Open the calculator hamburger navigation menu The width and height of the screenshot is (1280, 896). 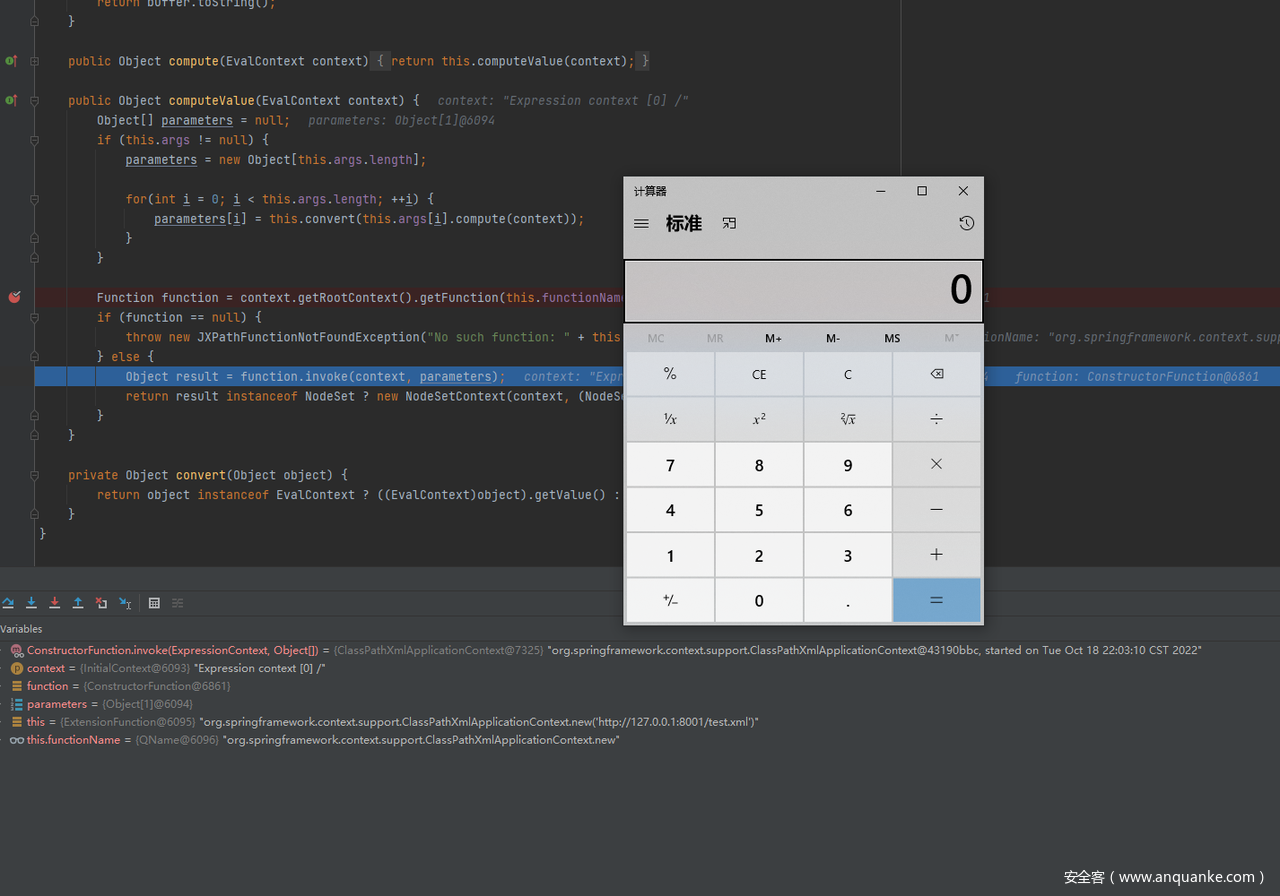(x=641, y=224)
